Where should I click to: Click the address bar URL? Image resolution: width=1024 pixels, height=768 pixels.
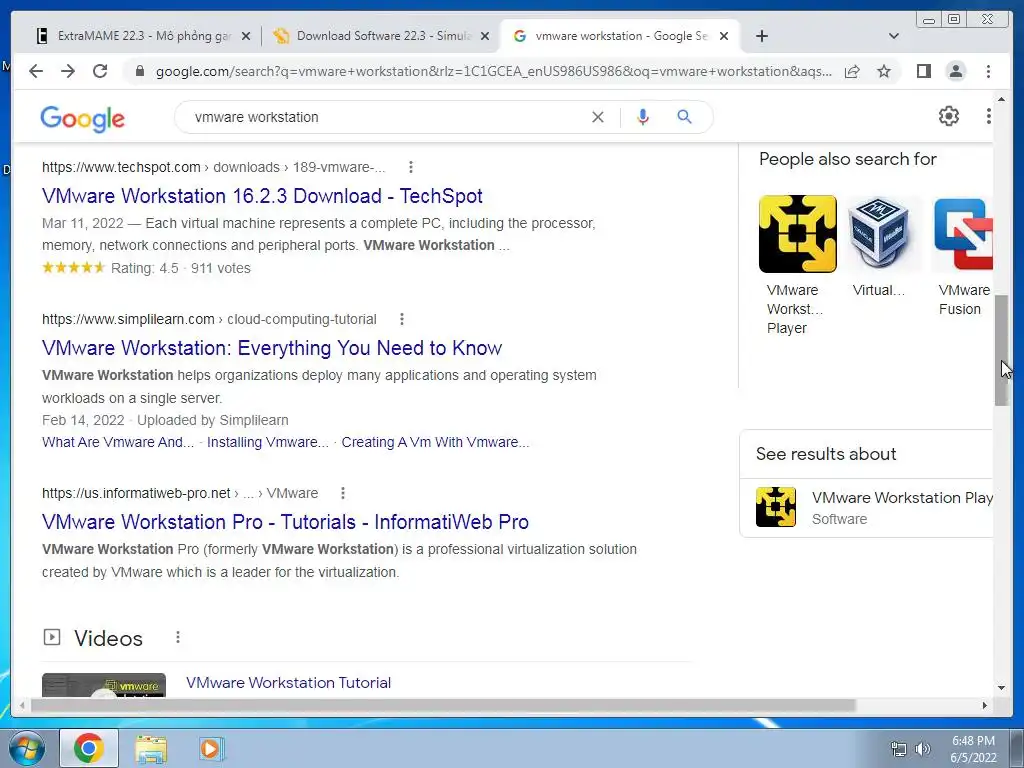tap(494, 71)
